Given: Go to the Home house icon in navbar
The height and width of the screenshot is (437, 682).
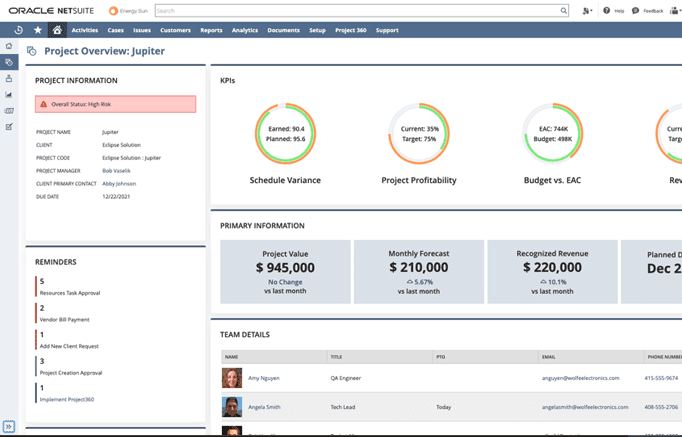Looking at the screenshot, I should [x=57, y=30].
